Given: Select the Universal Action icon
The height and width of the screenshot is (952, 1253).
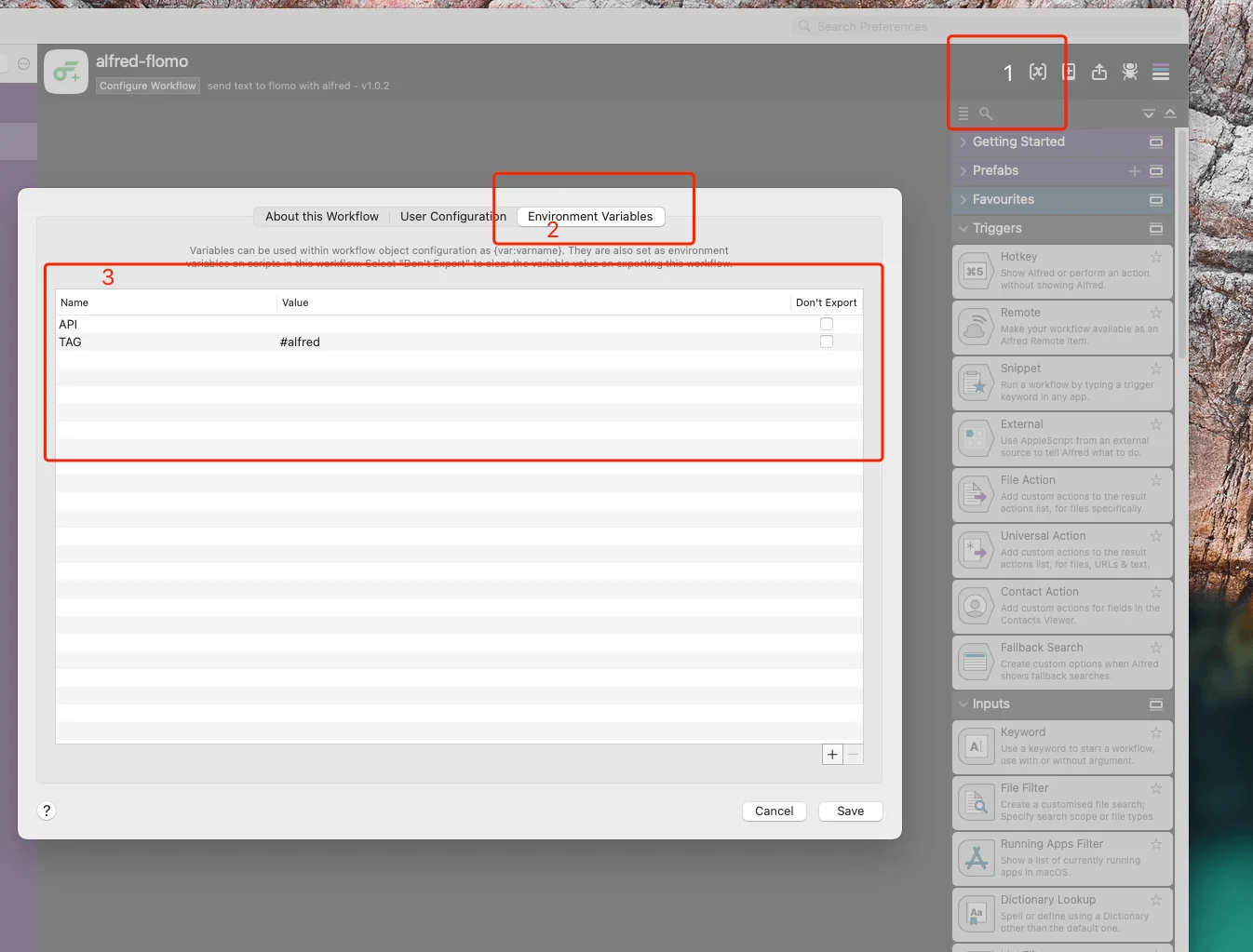Looking at the screenshot, I should point(975,550).
